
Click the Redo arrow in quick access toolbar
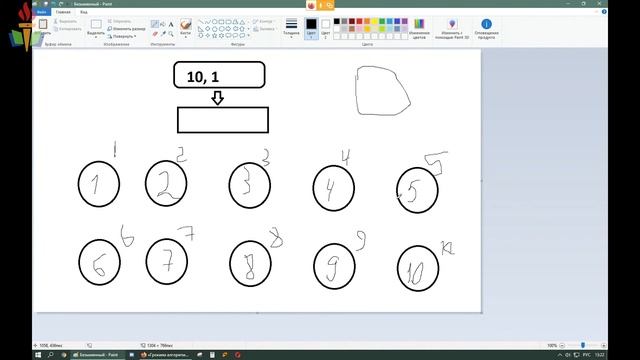(x=61, y=4)
